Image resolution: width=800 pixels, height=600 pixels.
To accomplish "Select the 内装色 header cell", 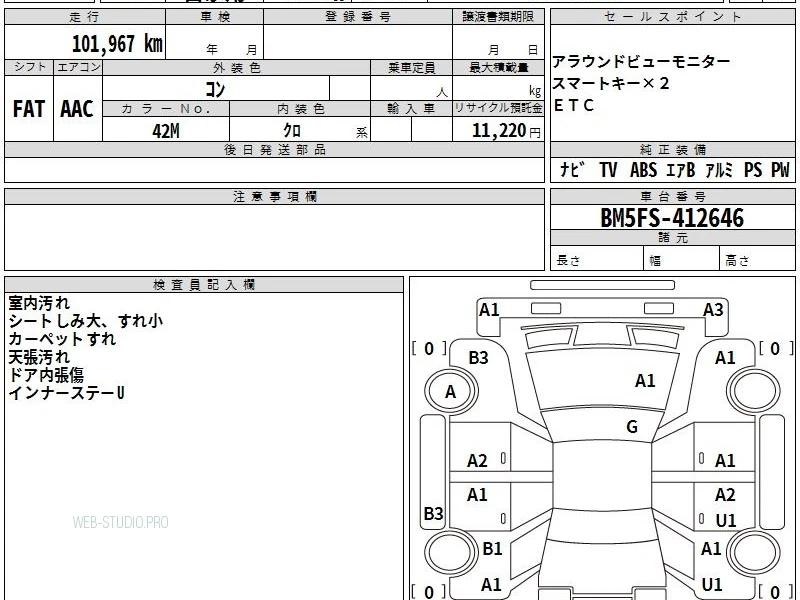I will [300, 109].
